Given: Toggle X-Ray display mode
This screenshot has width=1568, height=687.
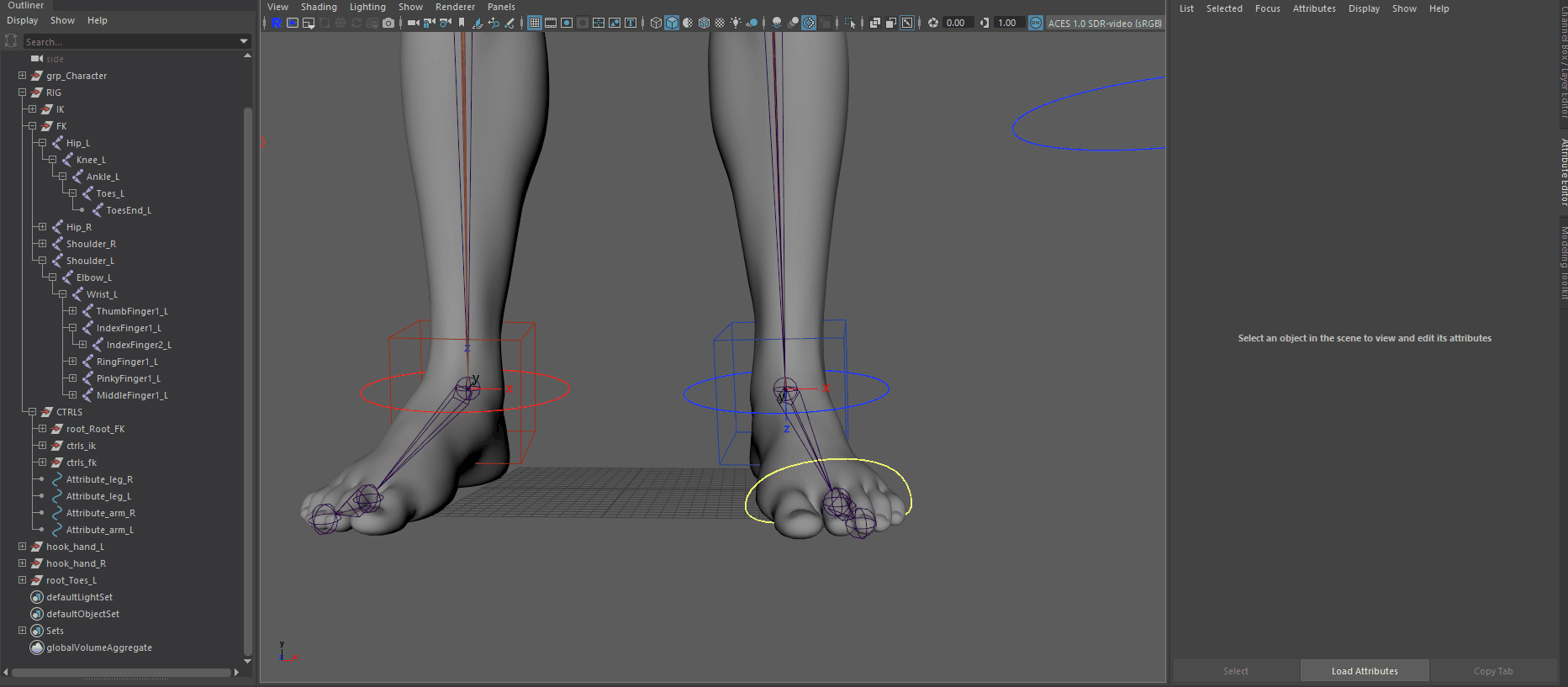Looking at the screenshot, I should tap(875, 23).
